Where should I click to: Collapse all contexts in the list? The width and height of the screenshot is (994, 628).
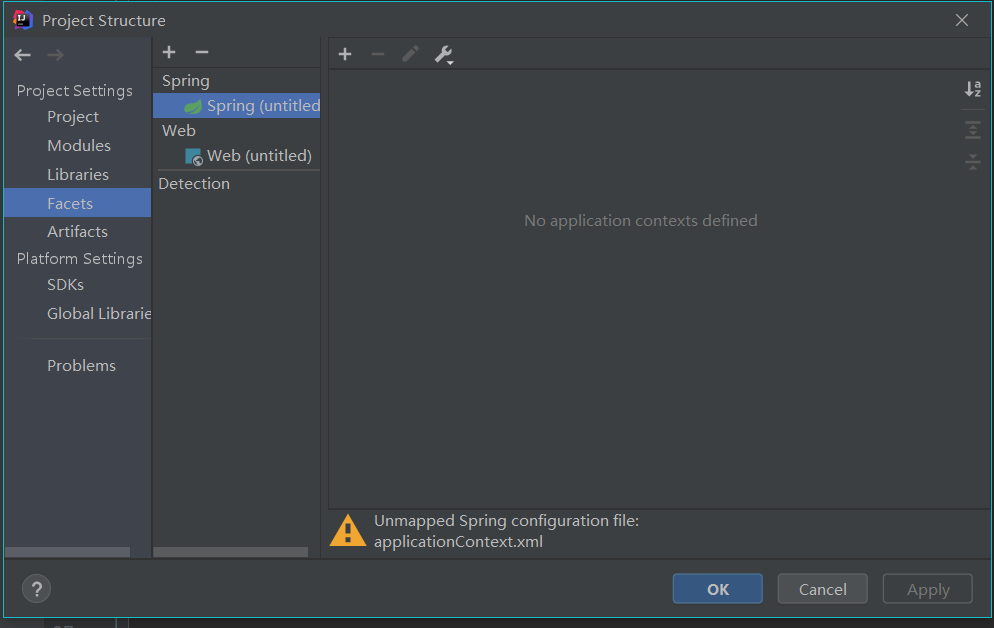coord(972,162)
